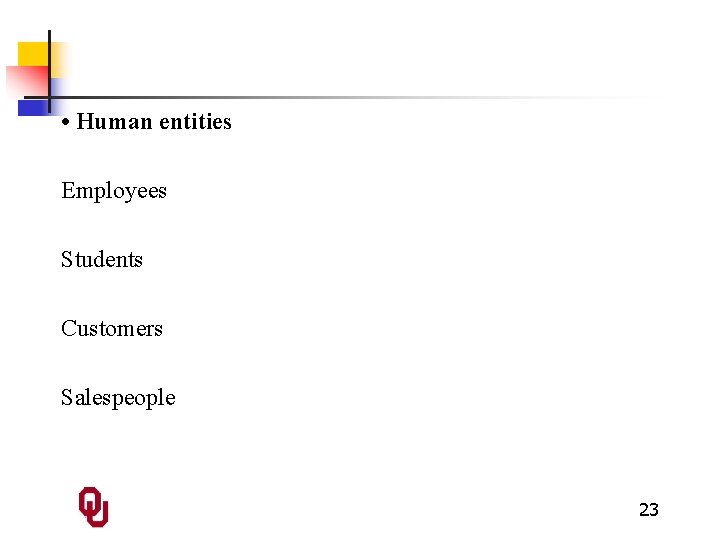
Task: Click the slide number 23
Action: pos(648,510)
